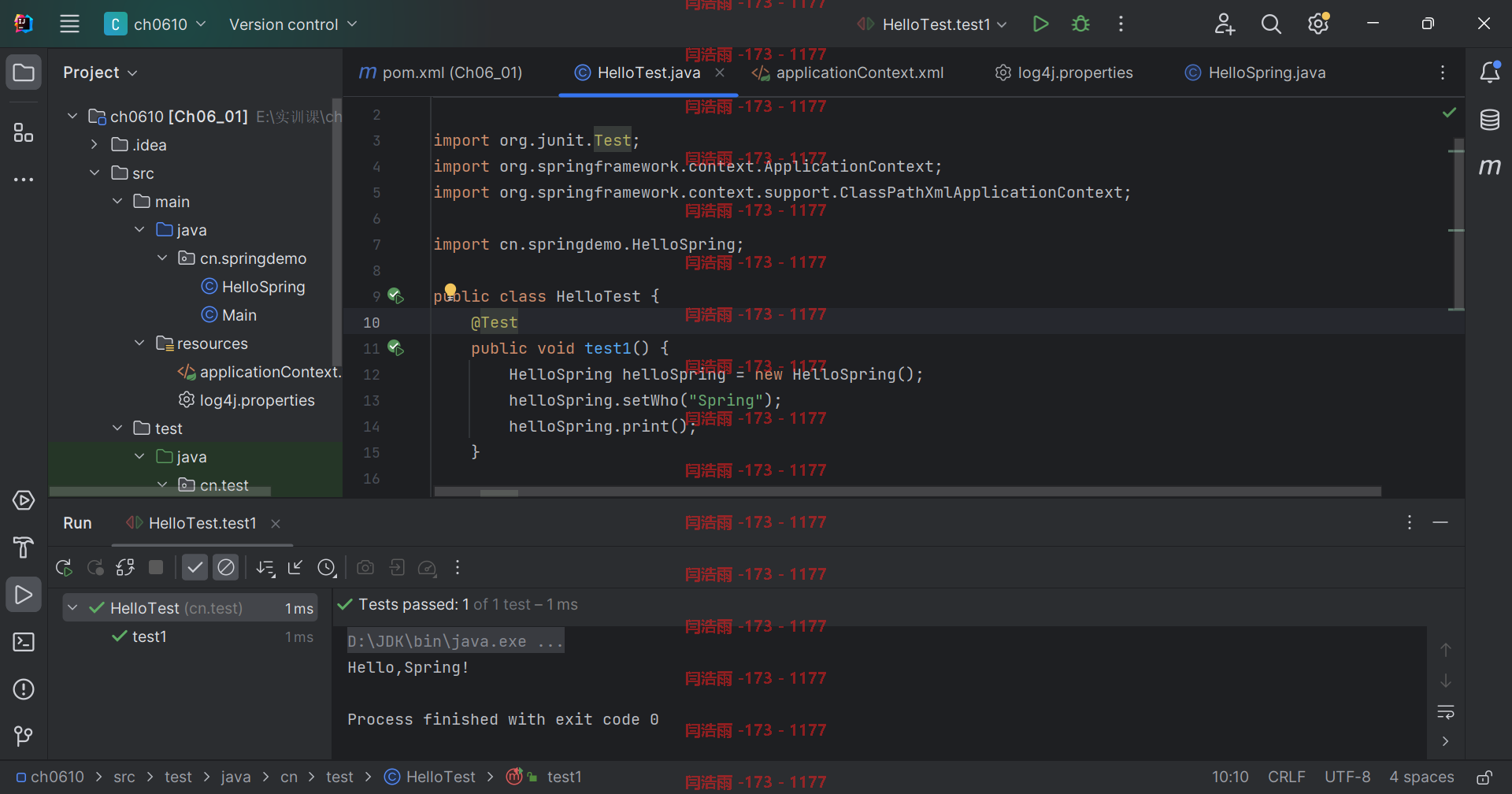Screen dimensions: 1512x794
Task: Open the Code With Me user icon
Action: pos(1224,24)
